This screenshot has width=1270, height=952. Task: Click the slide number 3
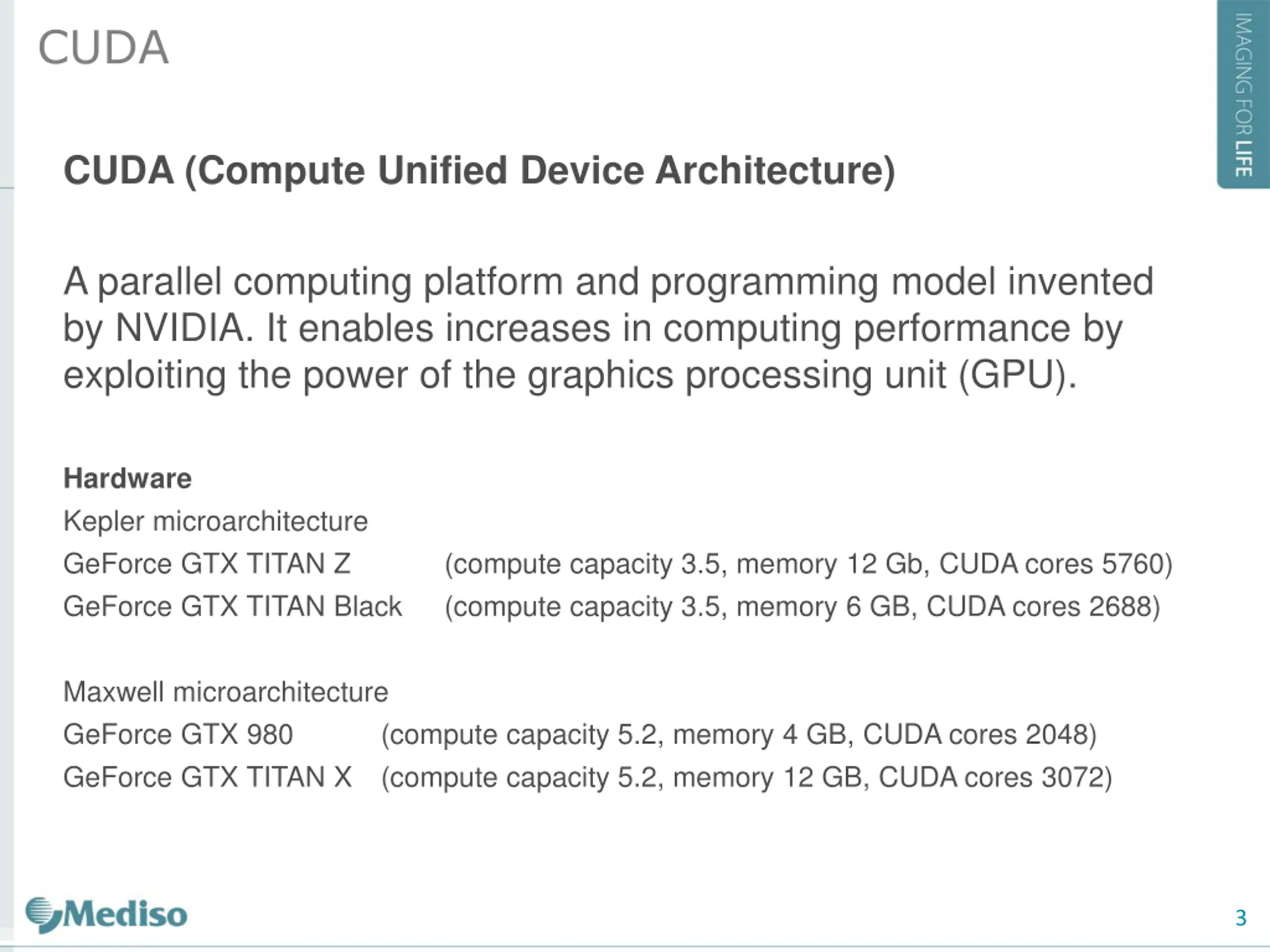click(1240, 918)
